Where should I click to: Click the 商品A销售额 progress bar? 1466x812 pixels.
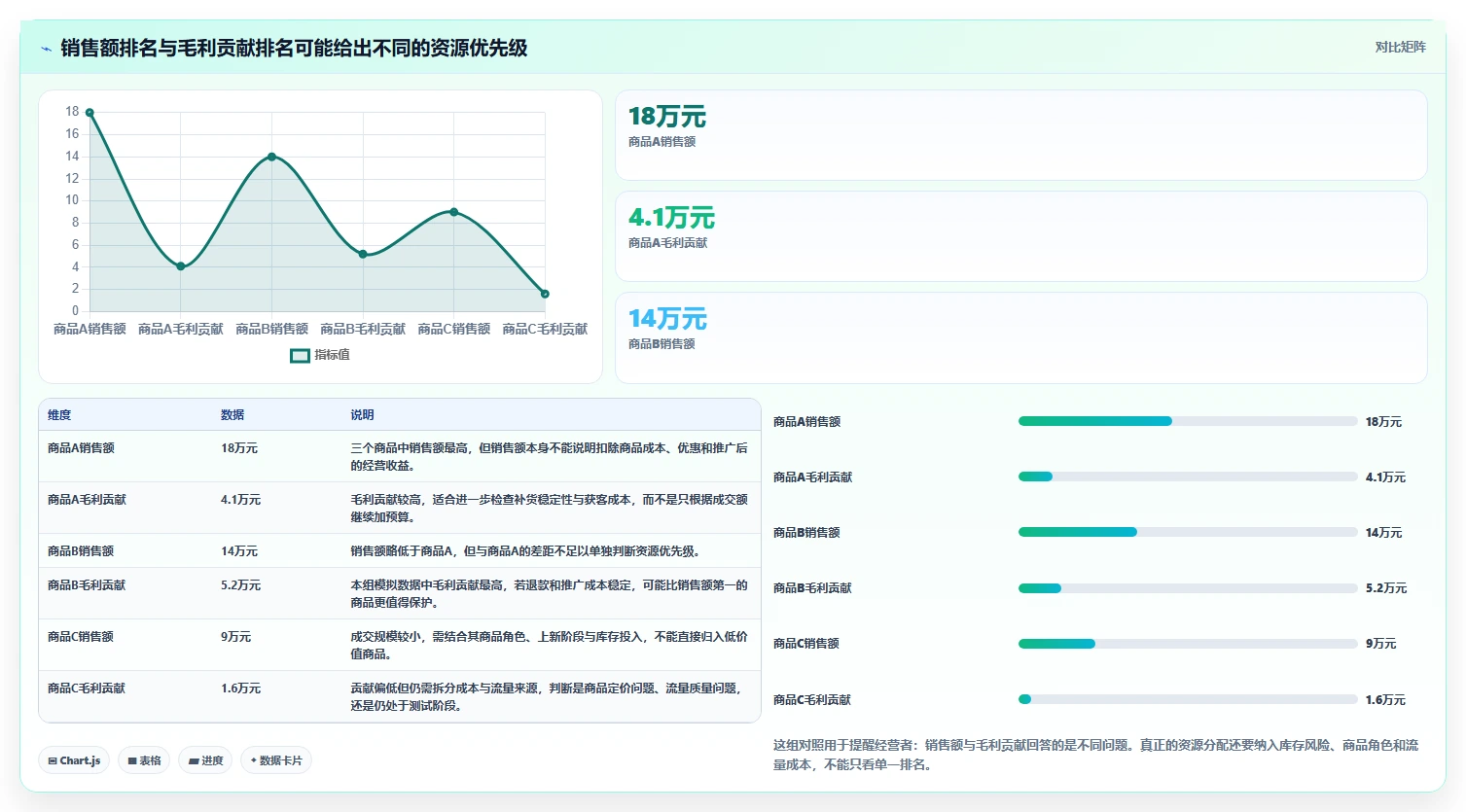(x=1188, y=421)
